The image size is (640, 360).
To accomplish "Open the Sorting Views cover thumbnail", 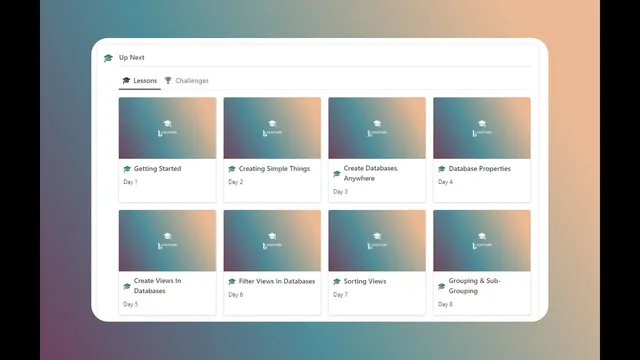I will (x=377, y=240).
